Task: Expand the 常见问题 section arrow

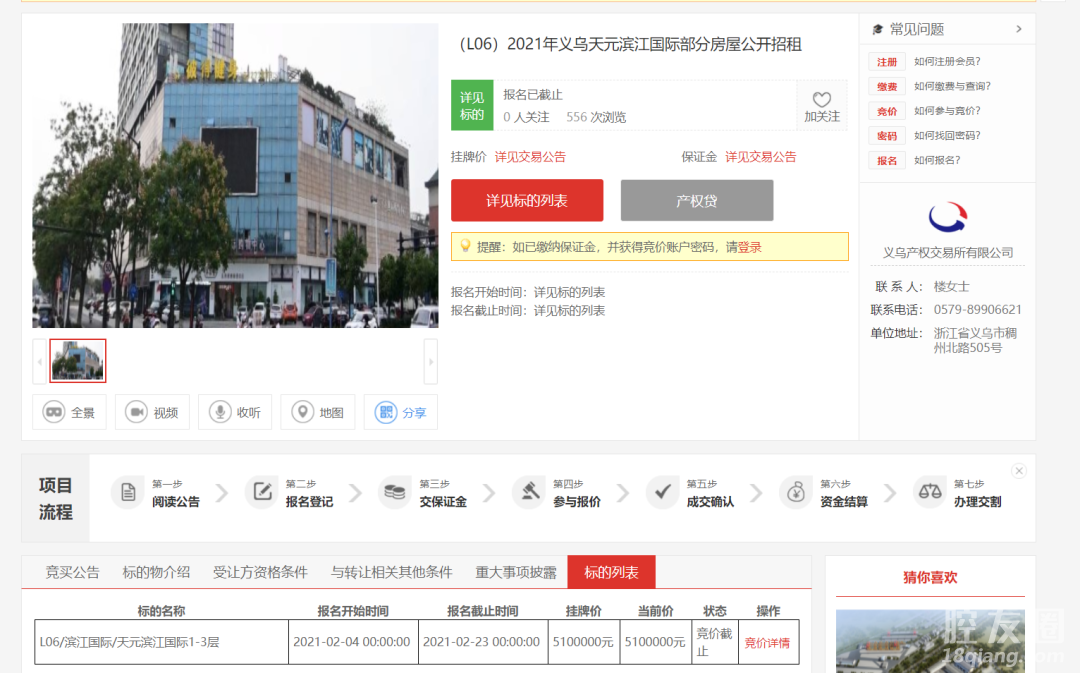Action: (x=1019, y=29)
